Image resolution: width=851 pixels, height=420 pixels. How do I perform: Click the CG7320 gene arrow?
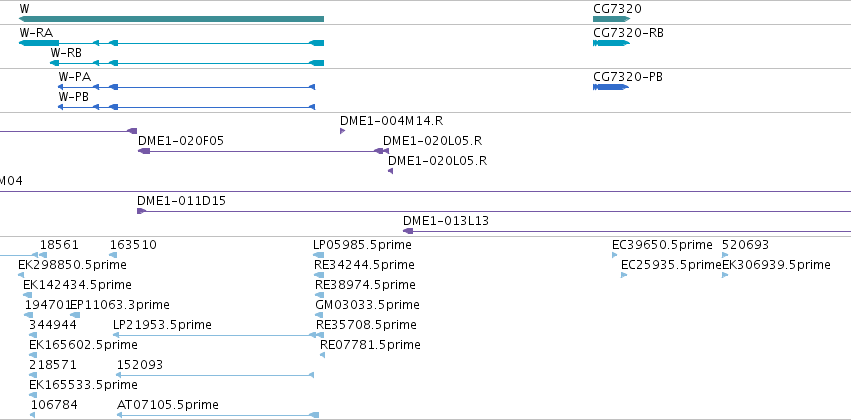(x=611, y=19)
